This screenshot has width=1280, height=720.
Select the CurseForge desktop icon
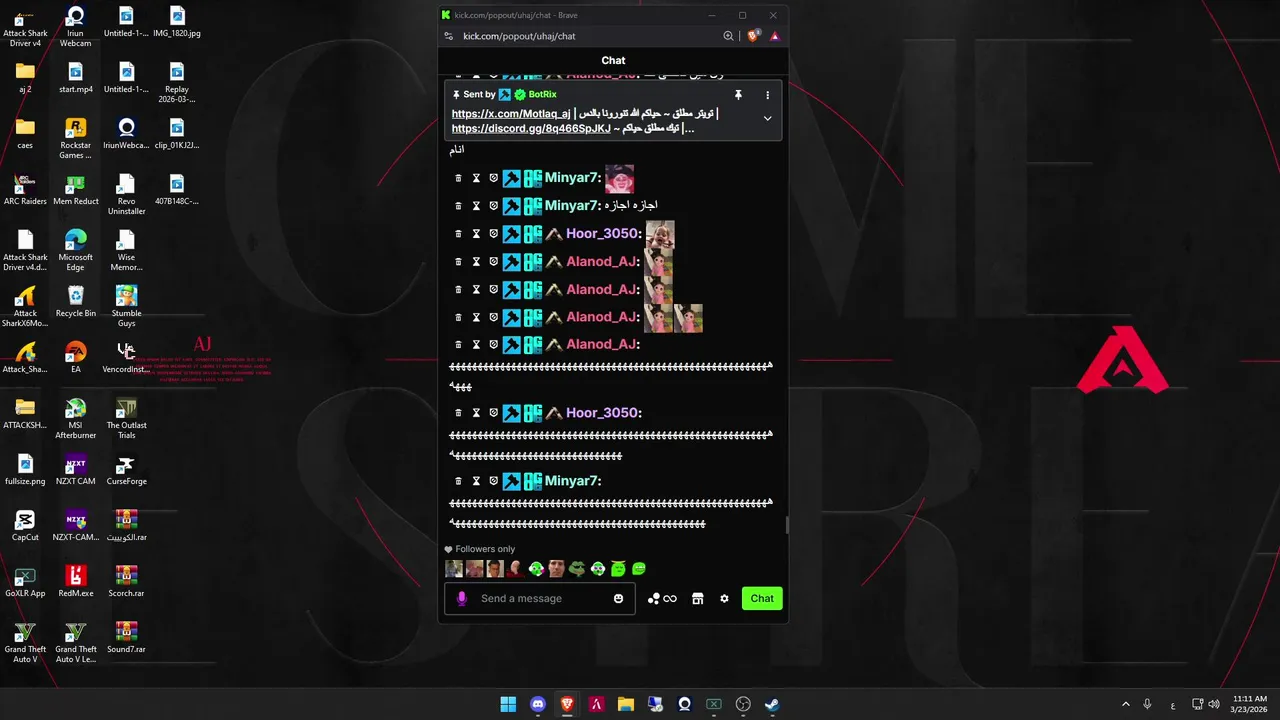point(126,469)
